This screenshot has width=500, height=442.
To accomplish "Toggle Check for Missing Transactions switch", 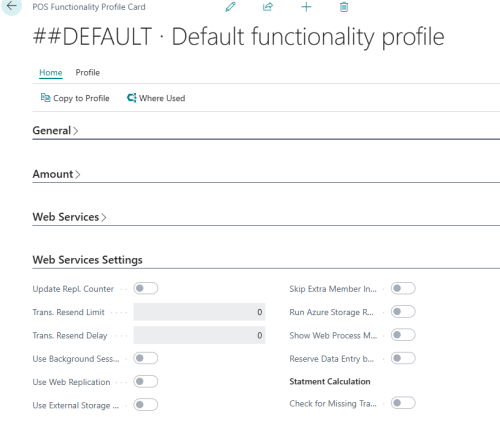I will [x=403, y=403].
